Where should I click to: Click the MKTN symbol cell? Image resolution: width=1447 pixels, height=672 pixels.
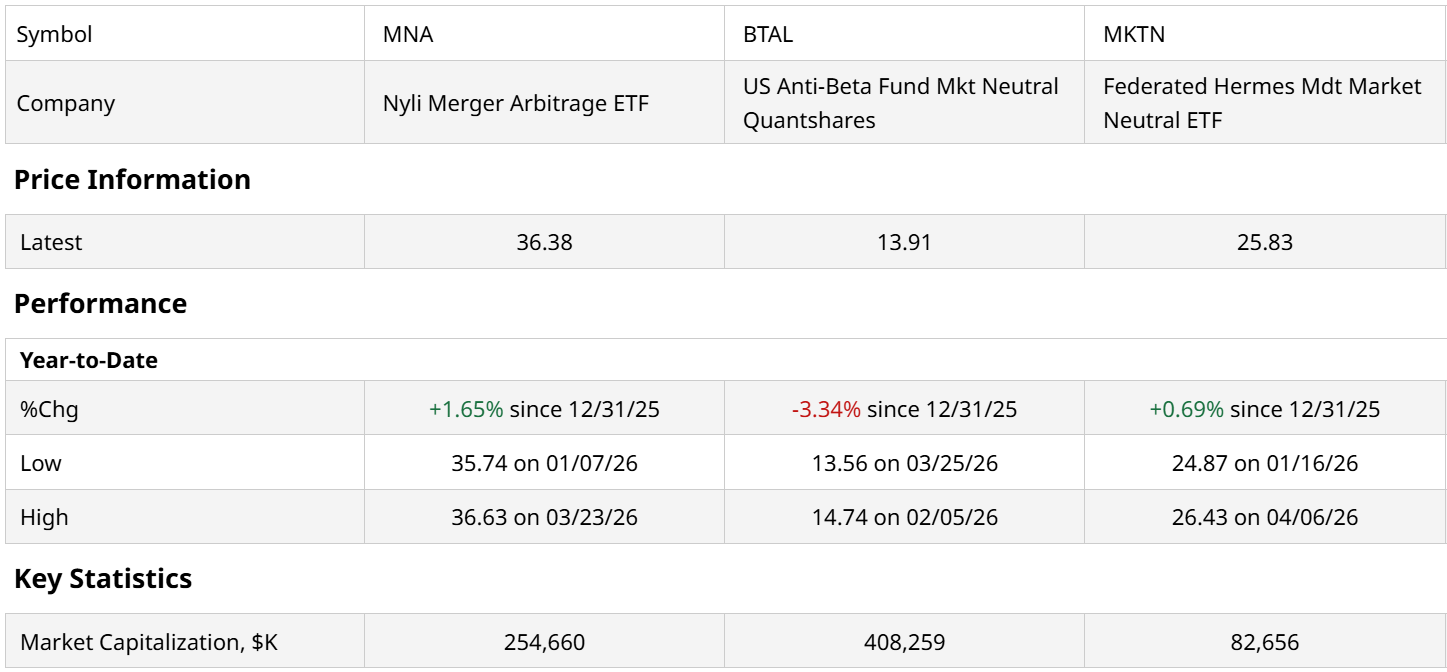(x=1134, y=34)
